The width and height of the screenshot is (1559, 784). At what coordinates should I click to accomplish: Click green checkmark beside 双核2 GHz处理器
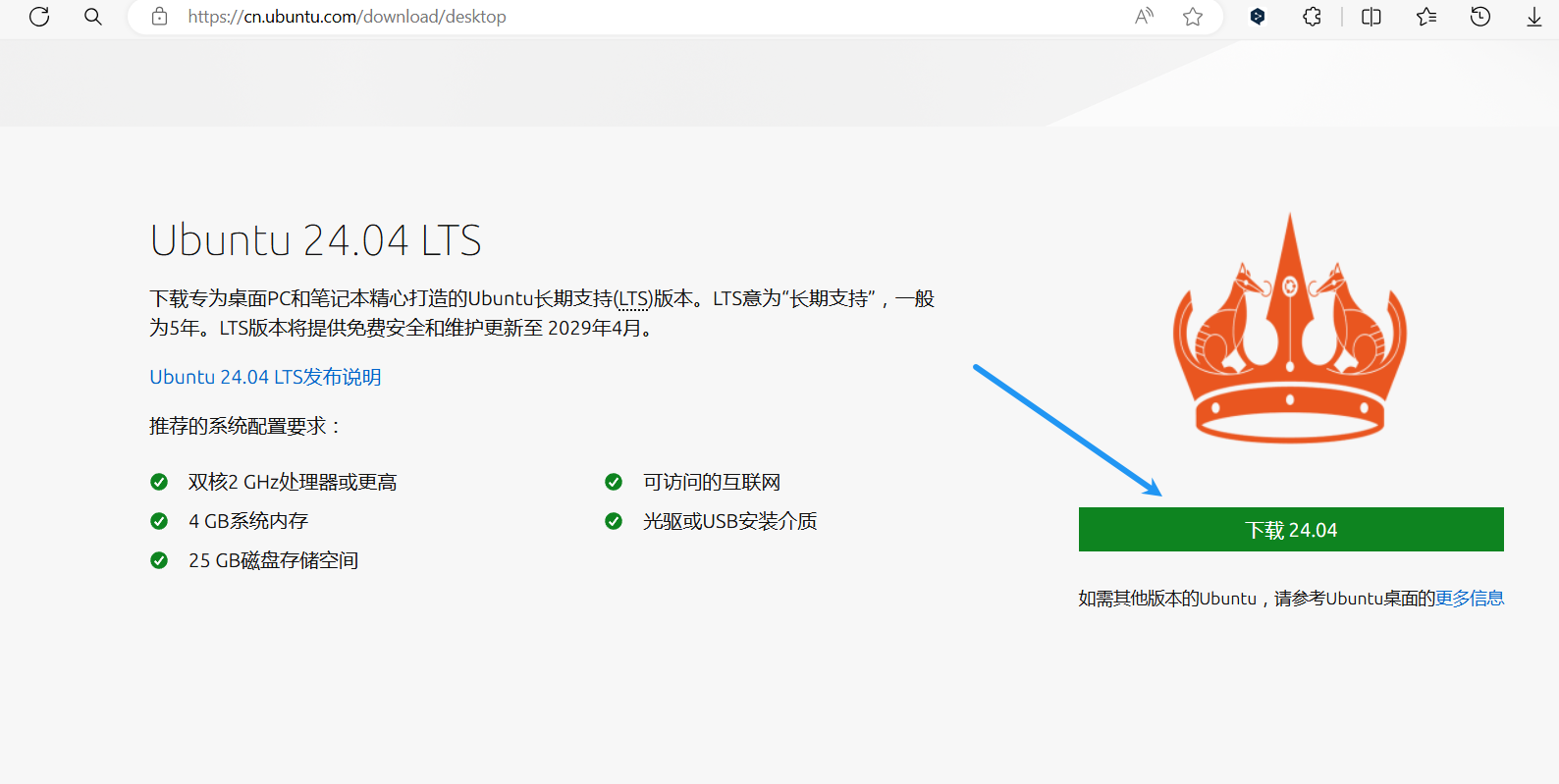click(x=159, y=482)
